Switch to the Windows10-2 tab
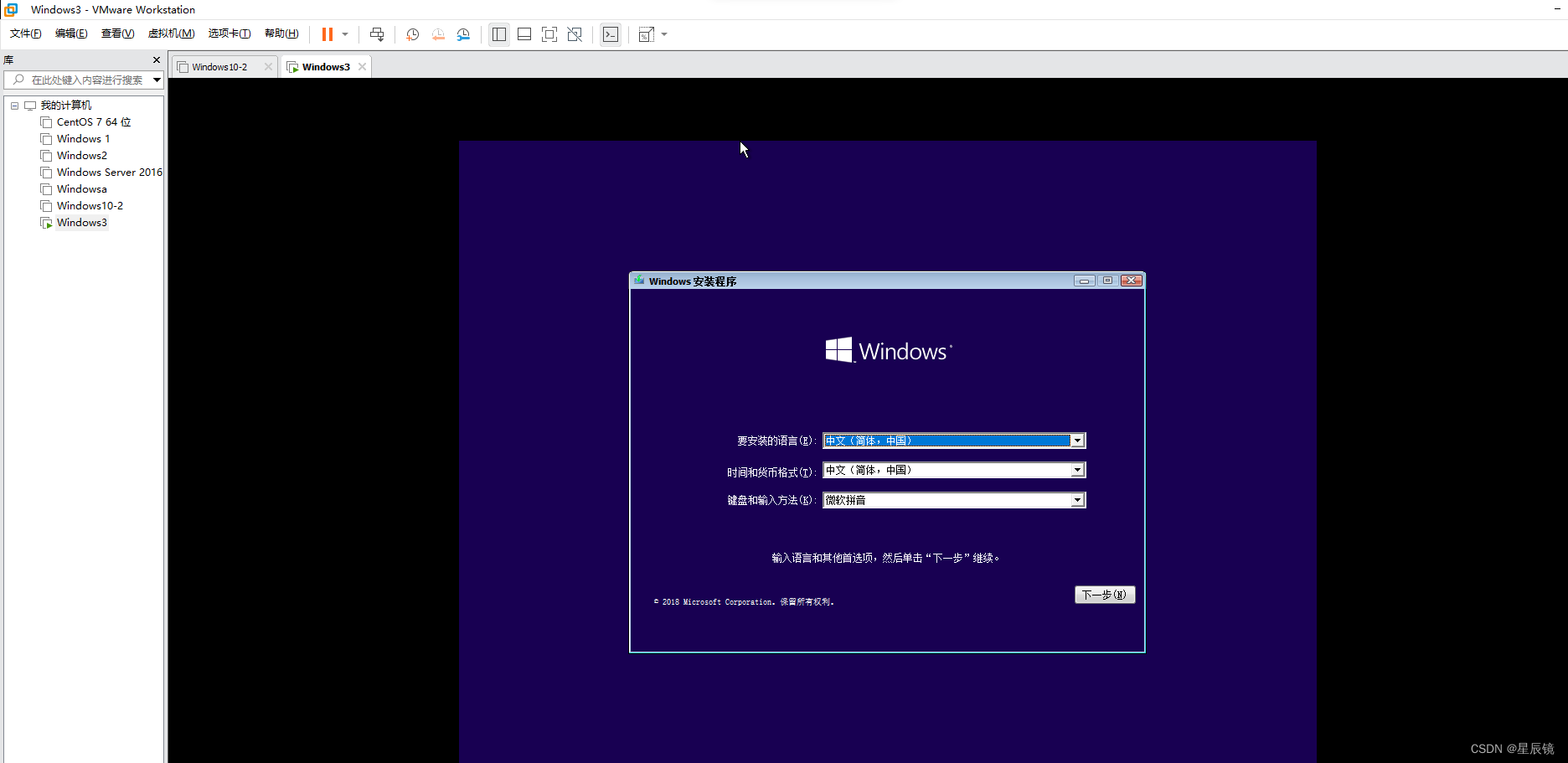The width and height of the screenshot is (1568, 763). 219,67
